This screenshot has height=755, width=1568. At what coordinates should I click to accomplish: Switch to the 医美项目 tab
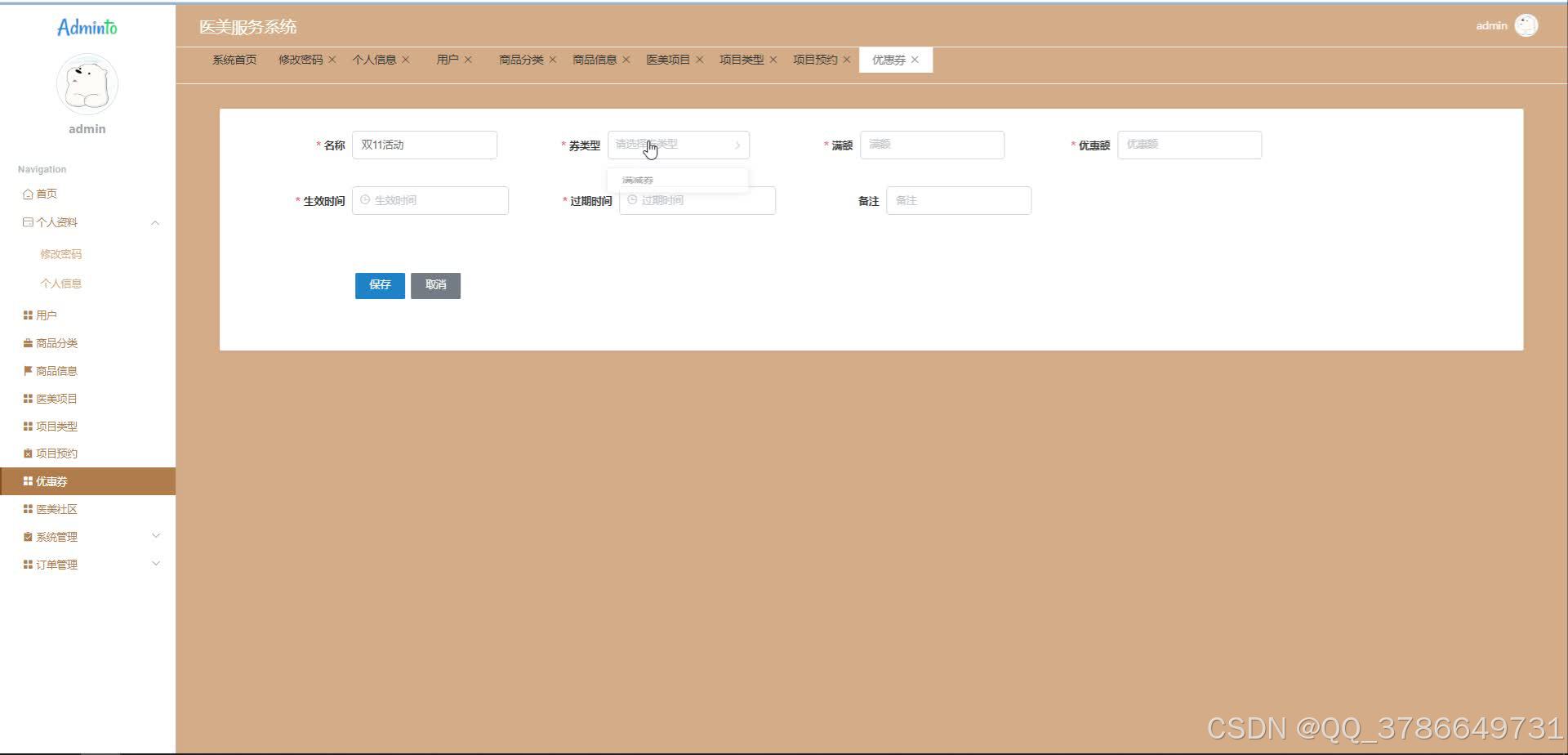(668, 60)
